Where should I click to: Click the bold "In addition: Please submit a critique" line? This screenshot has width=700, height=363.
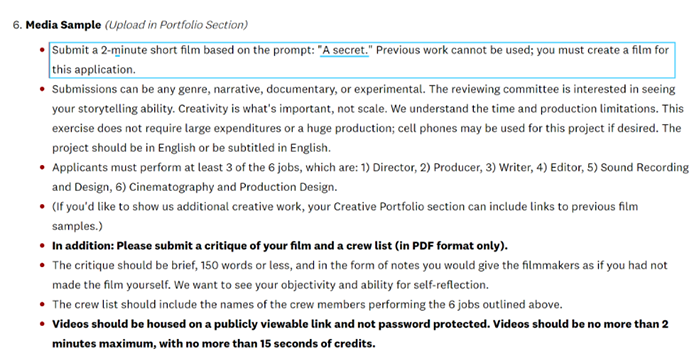click(x=280, y=246)
